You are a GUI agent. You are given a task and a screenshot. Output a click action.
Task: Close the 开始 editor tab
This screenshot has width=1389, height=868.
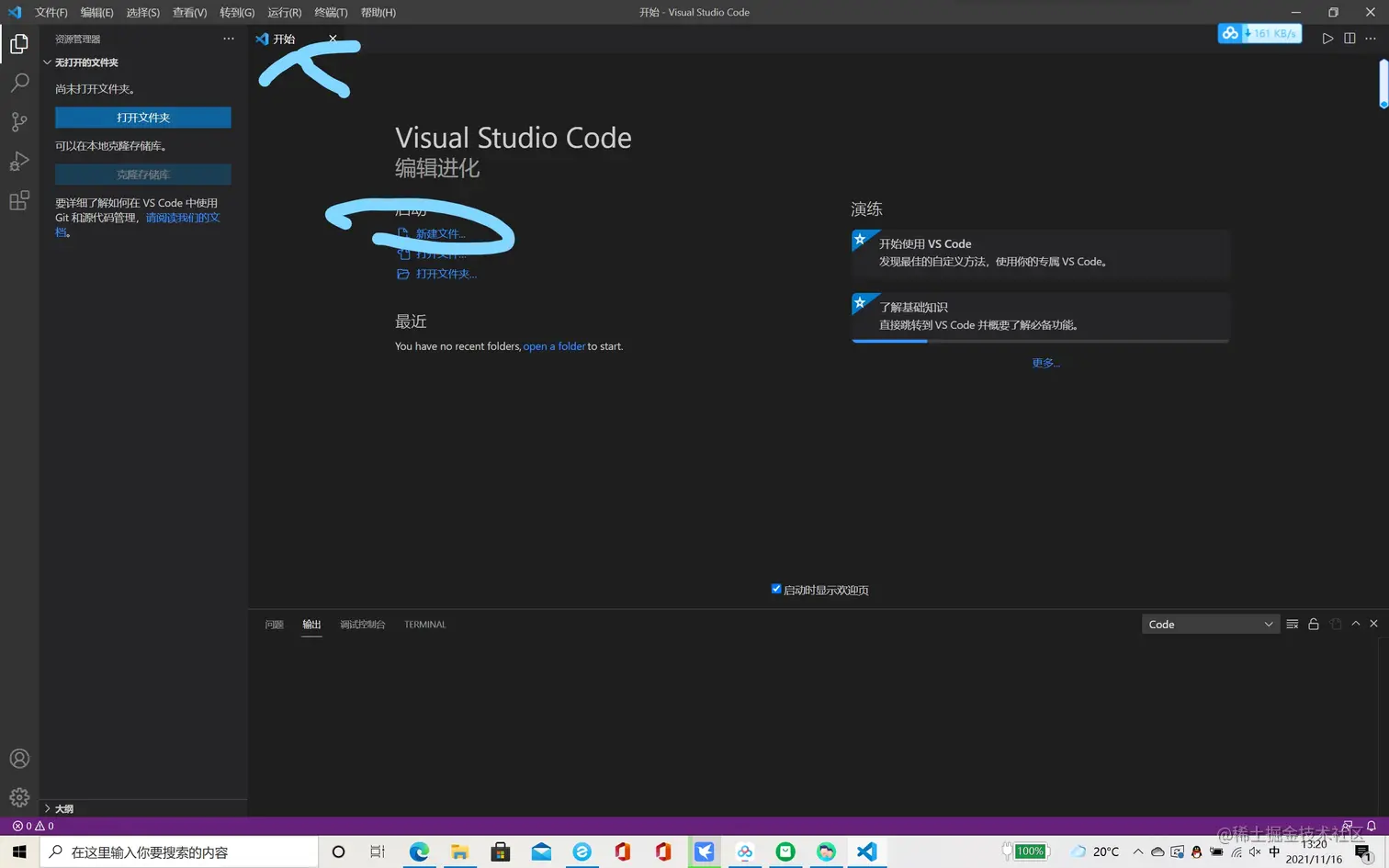pyautogui.click(x=333, y=39)
